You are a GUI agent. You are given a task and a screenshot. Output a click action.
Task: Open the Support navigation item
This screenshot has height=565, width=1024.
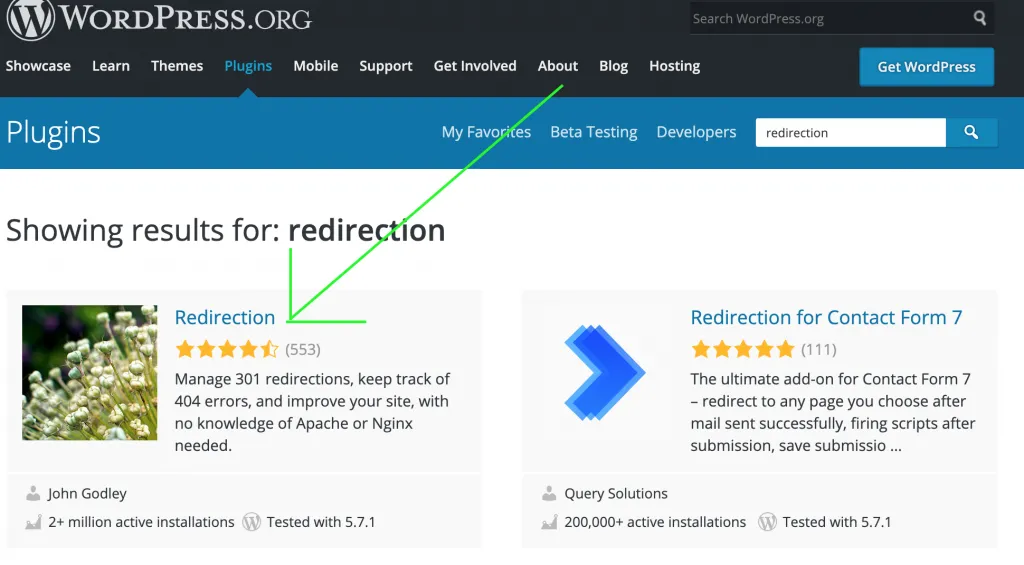click(x=386, y=66)
